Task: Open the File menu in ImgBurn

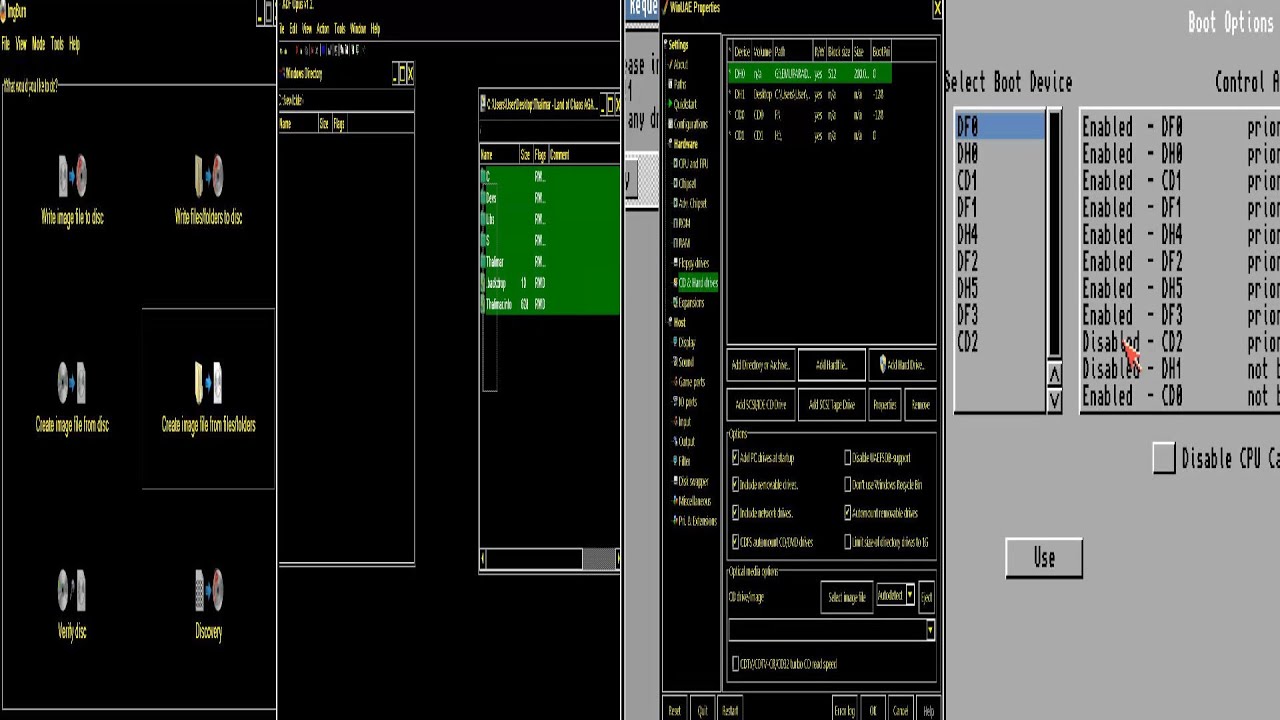Action: 6,44
